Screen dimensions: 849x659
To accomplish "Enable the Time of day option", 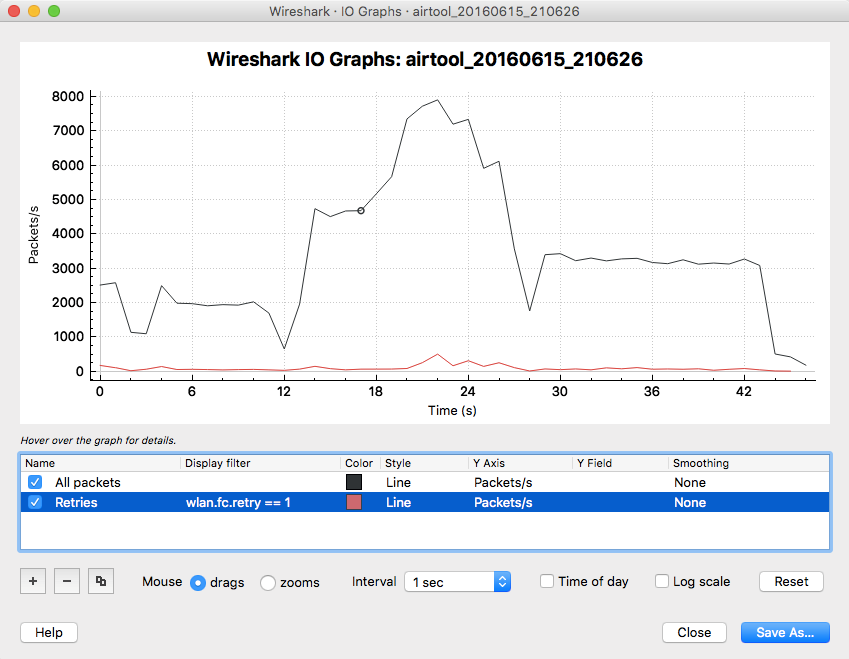I will tap(546, 581).
